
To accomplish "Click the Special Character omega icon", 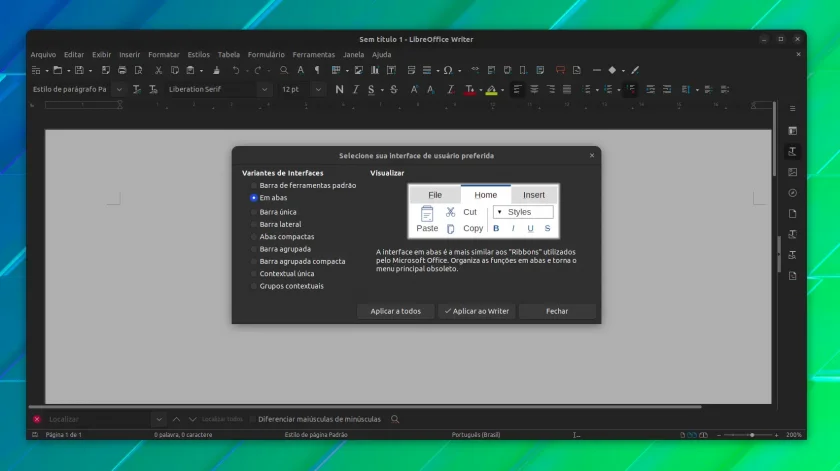I will [x=448, y=70].
